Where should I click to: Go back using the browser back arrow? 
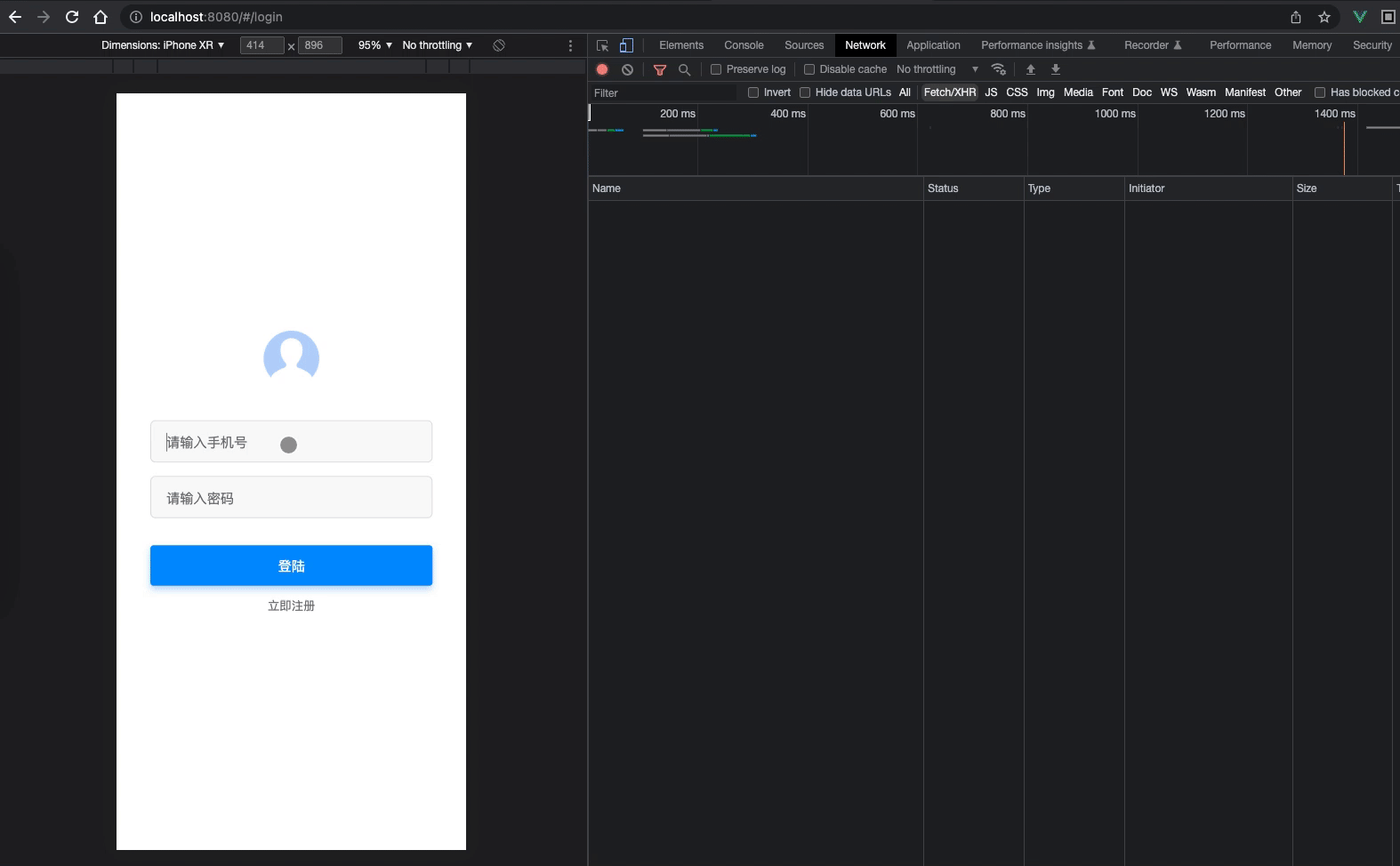click(15, 17)
